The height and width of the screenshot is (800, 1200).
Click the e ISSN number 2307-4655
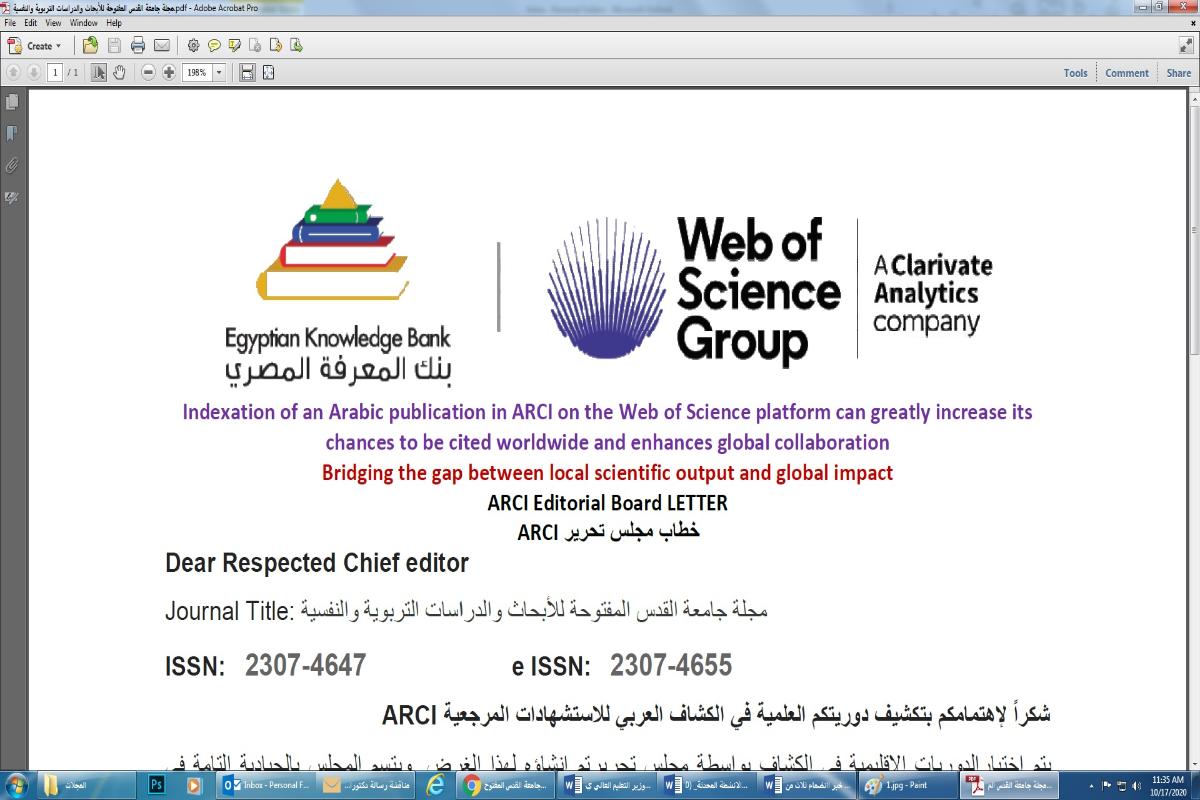point(671,665)
